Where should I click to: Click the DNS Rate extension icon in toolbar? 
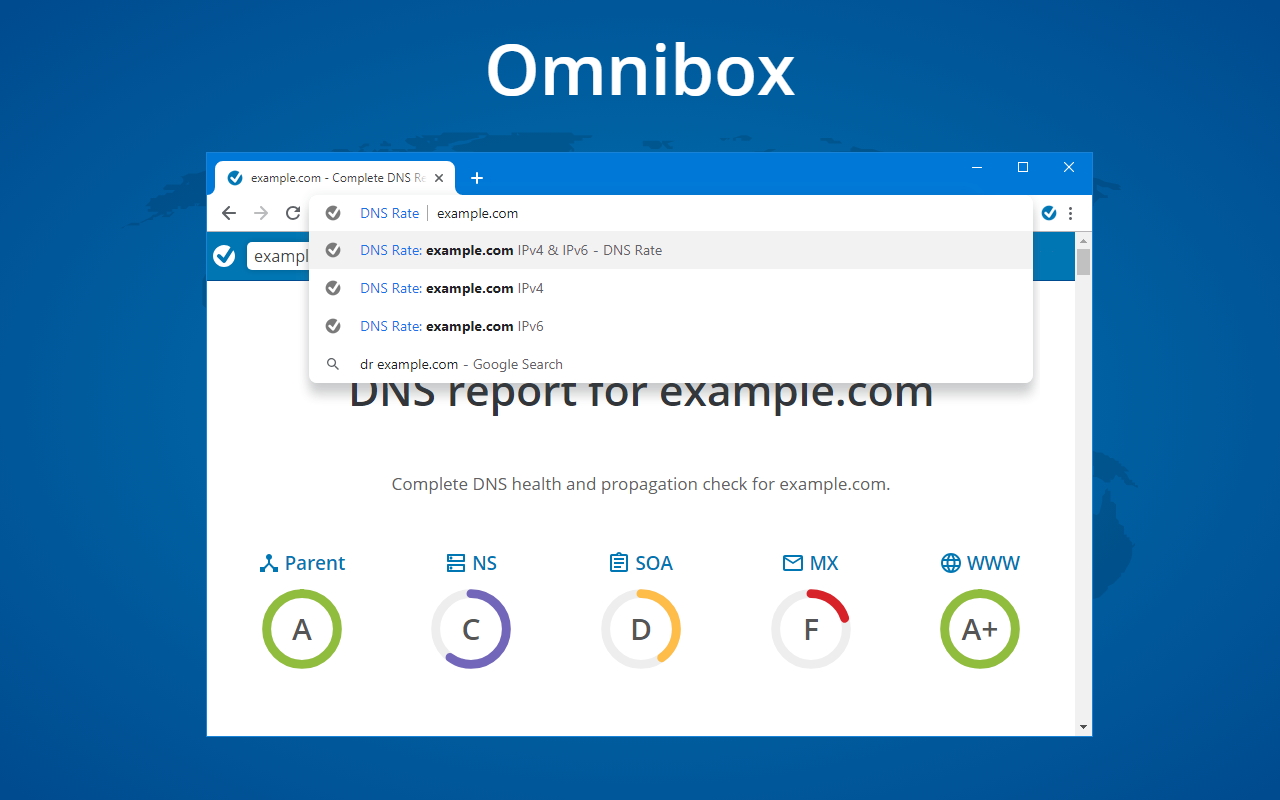coord(1049,213)
